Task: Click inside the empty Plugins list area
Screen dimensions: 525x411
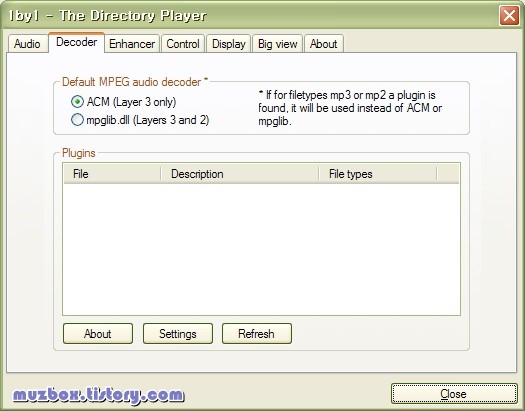Action: click(x=261, y=249)
